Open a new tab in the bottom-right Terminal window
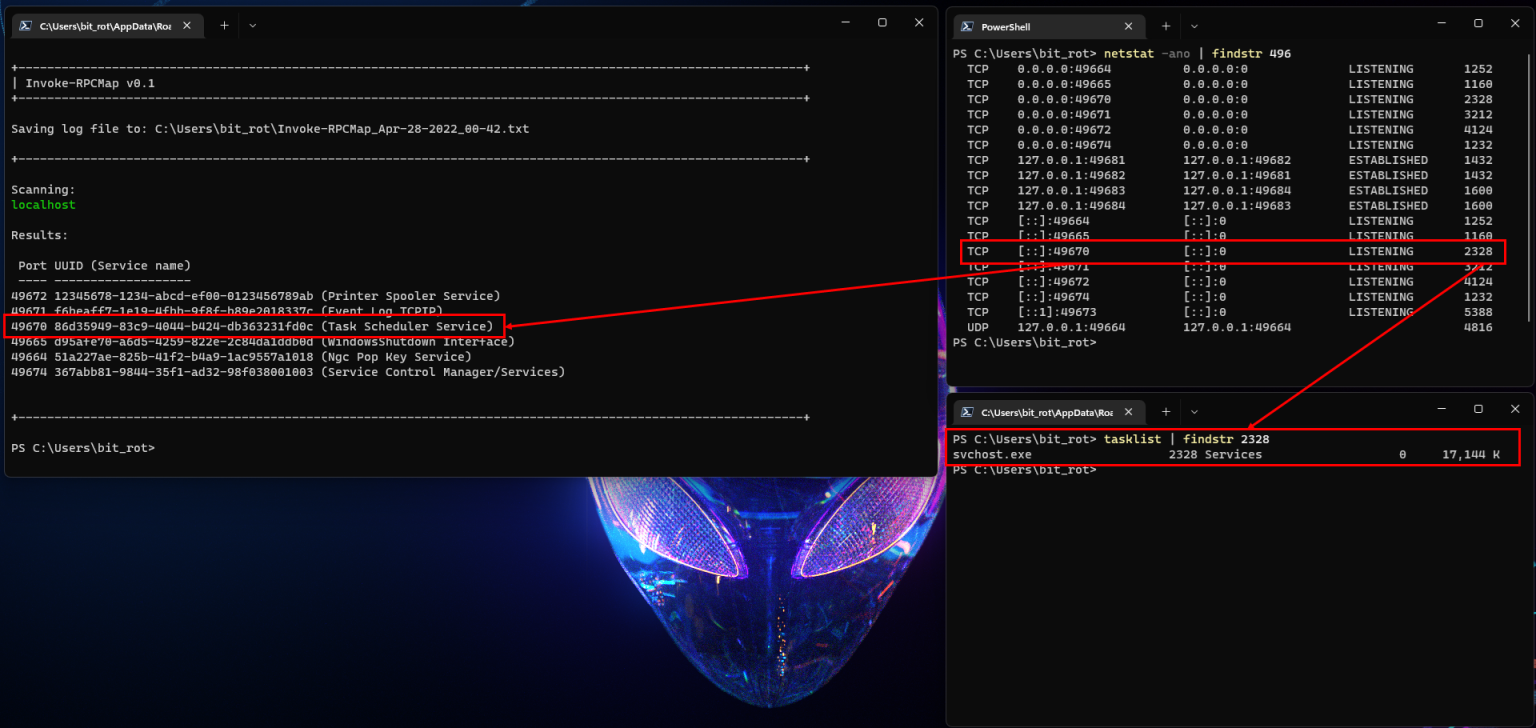Screen dimensions: 1536x728 pos(1166,410)
